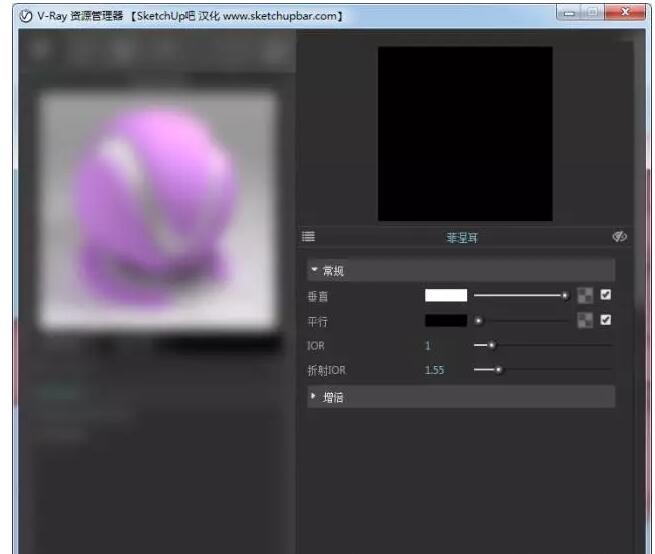The height and width of the screenshot is (554, 655).
Task: Toggle the eye visibility icon for 菲涅耳
Action: (619, 237)
